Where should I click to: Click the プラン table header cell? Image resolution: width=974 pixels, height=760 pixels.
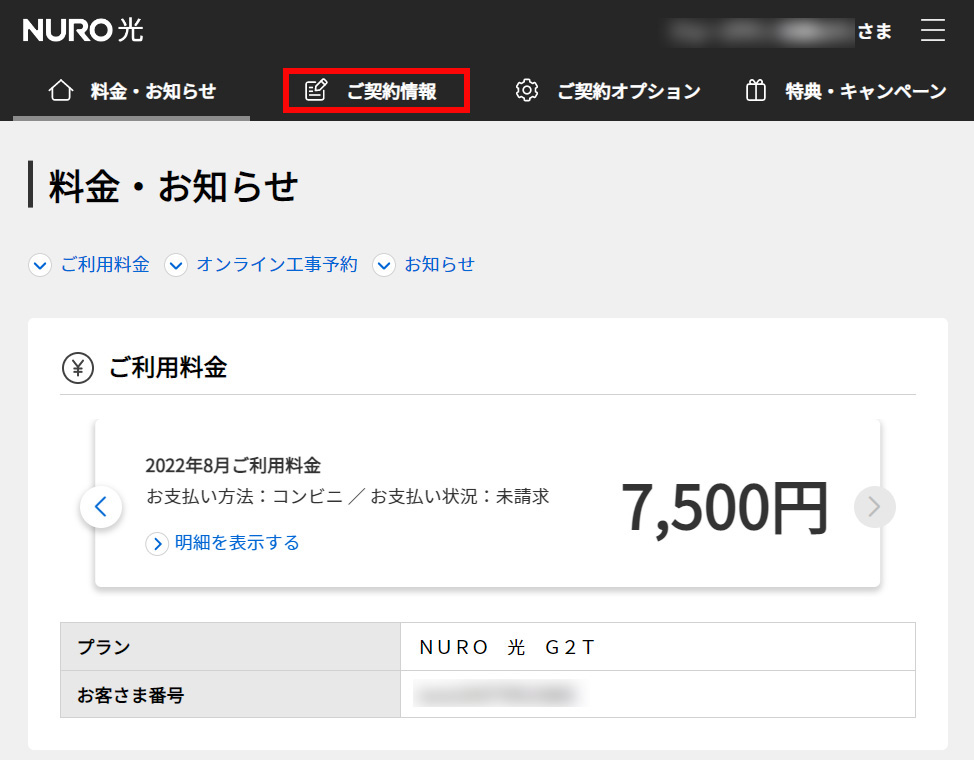pos(230,647)
